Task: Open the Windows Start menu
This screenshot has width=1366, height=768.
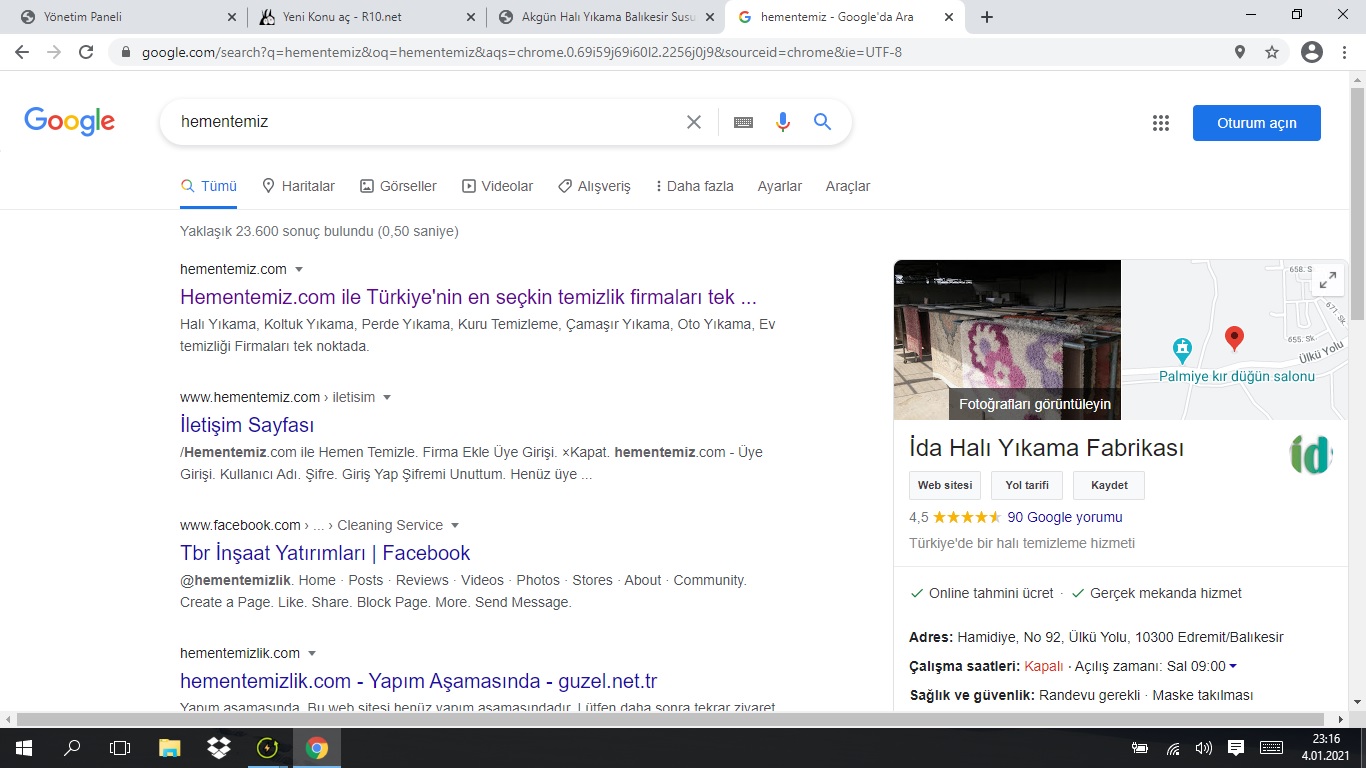Action: [x=23, y=748]
